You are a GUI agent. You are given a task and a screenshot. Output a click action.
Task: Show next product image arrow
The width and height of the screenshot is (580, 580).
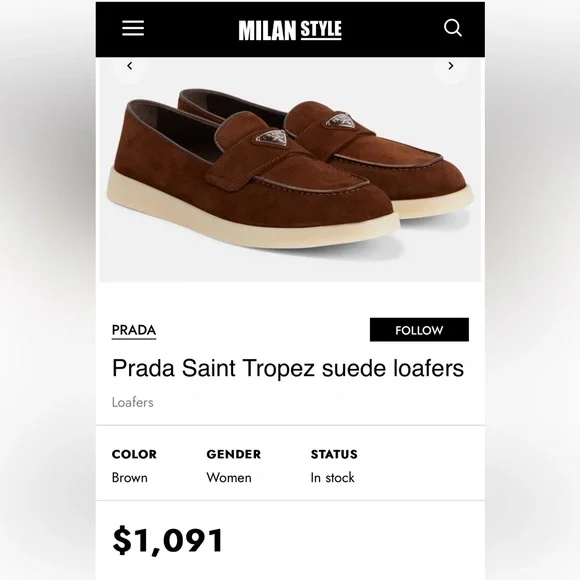click(451, 66)
